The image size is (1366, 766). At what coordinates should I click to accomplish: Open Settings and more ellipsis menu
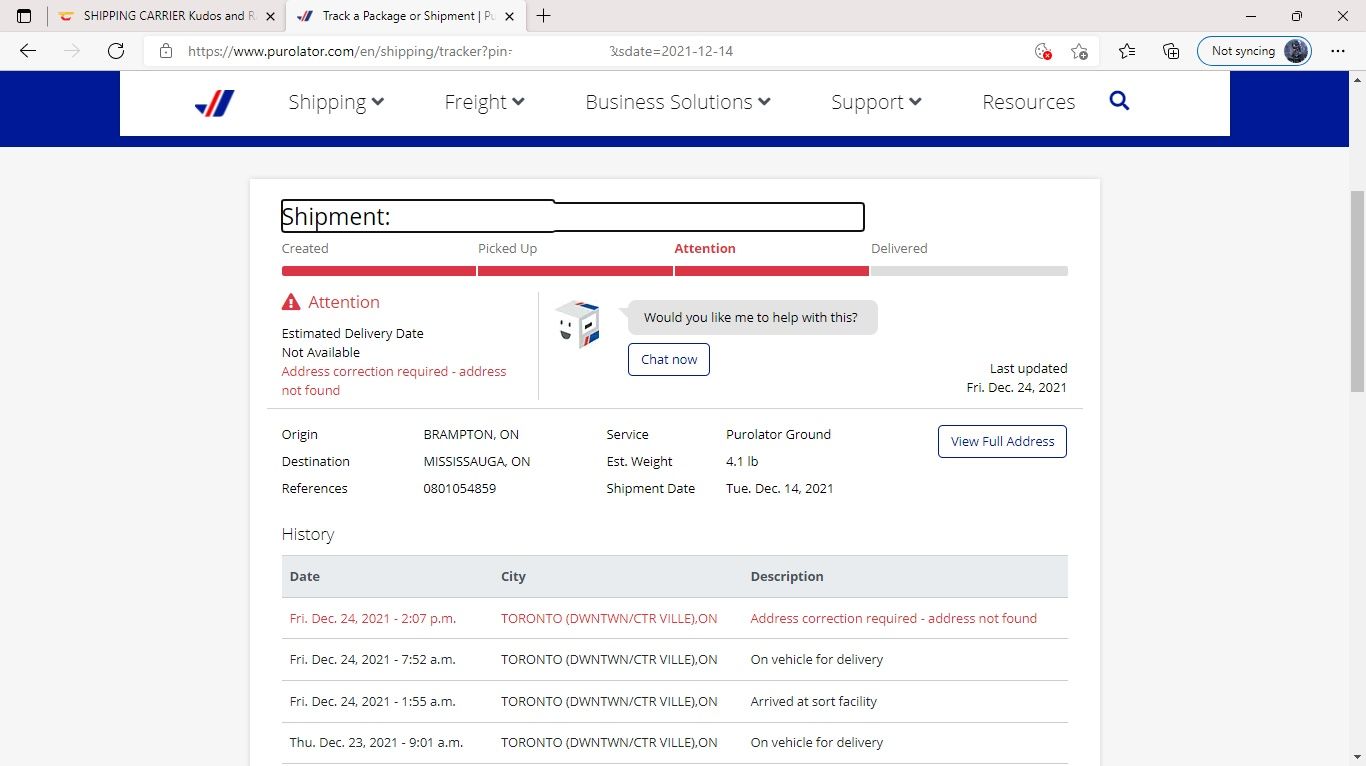click(x=1338, y=50)
